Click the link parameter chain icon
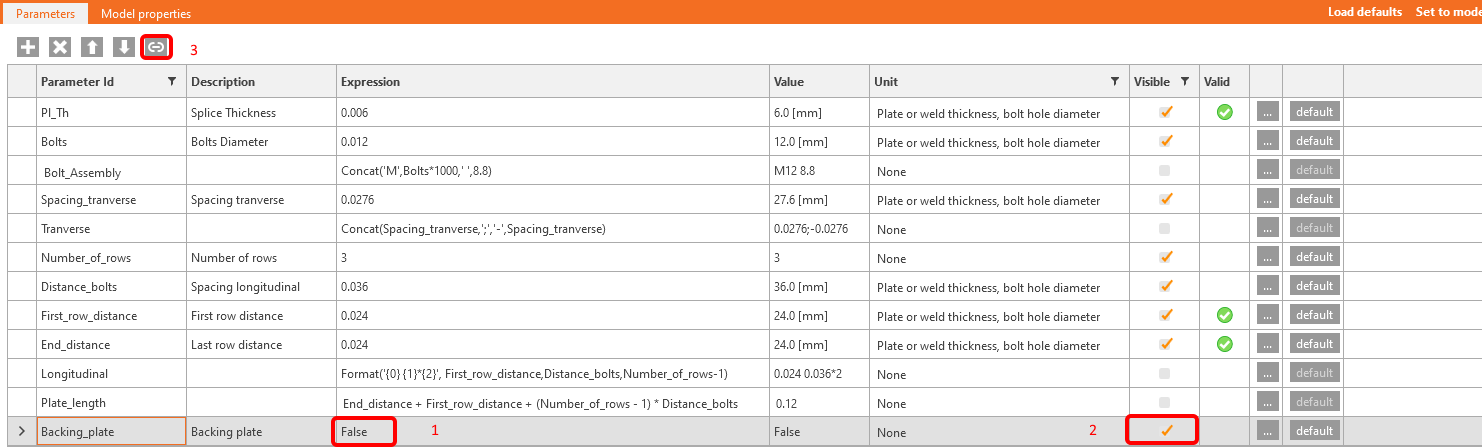Viewport: 1482px width, 448px height. (x=156, y=47)
